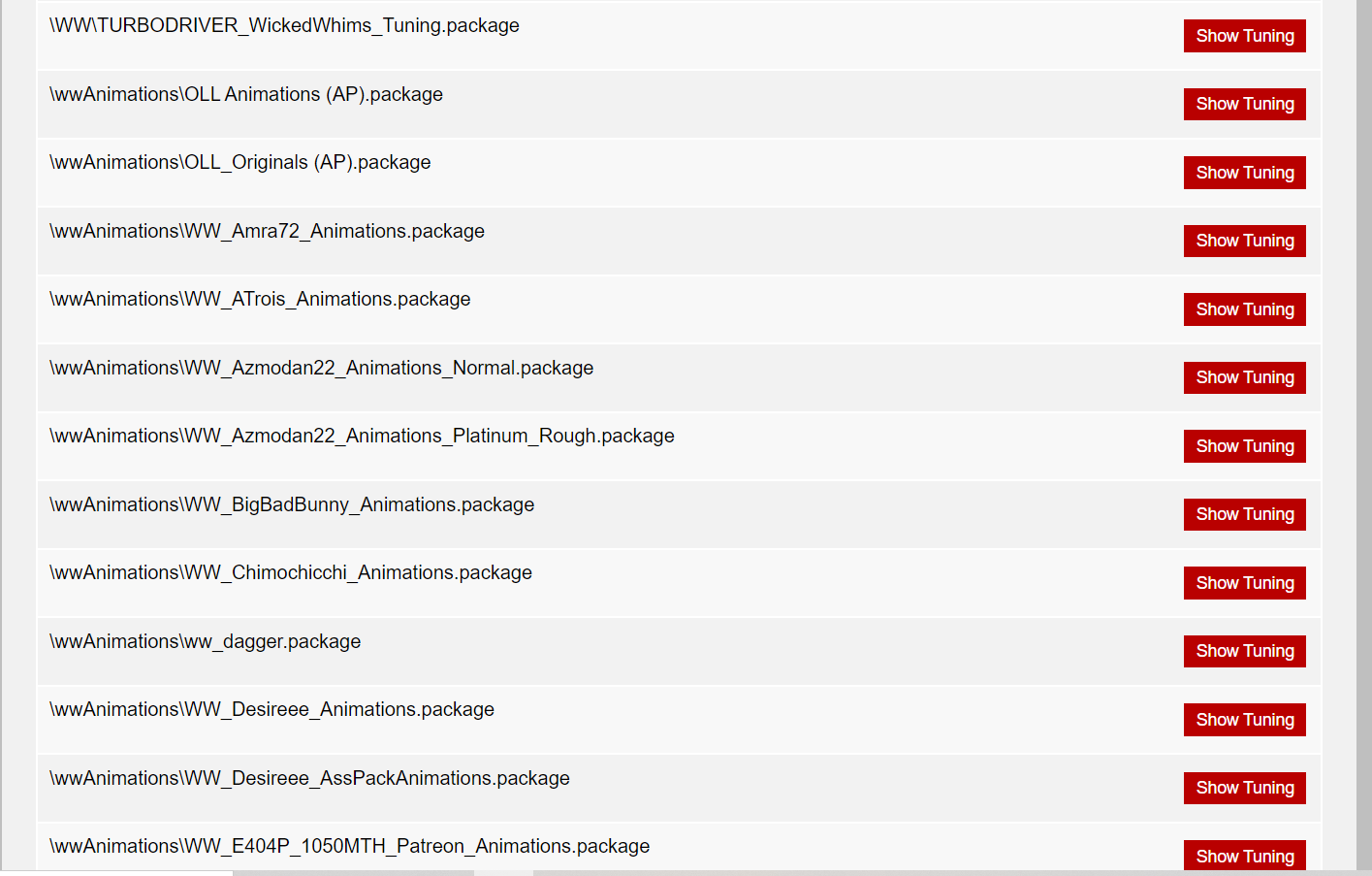The width and height of the screenshot is (1372, 876).
Task: Click Show Tuning for OLL_Originals (AP).package
Action: (x=1244, y=172)
